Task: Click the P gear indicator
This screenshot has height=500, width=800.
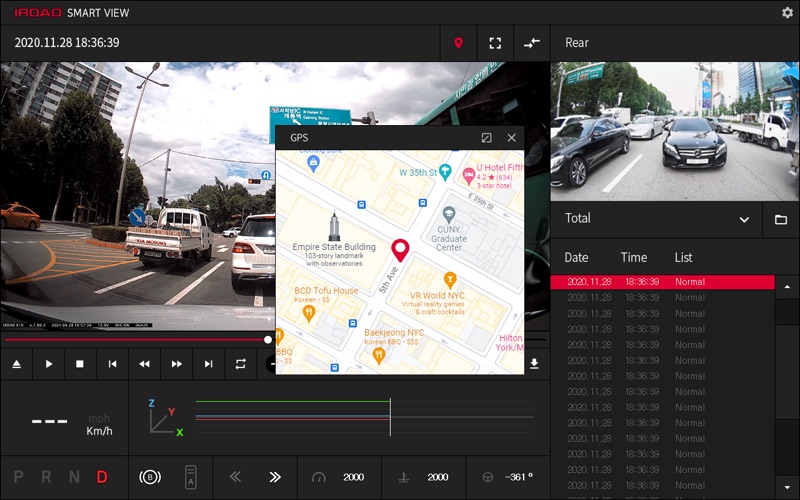Action: point(18,477)
